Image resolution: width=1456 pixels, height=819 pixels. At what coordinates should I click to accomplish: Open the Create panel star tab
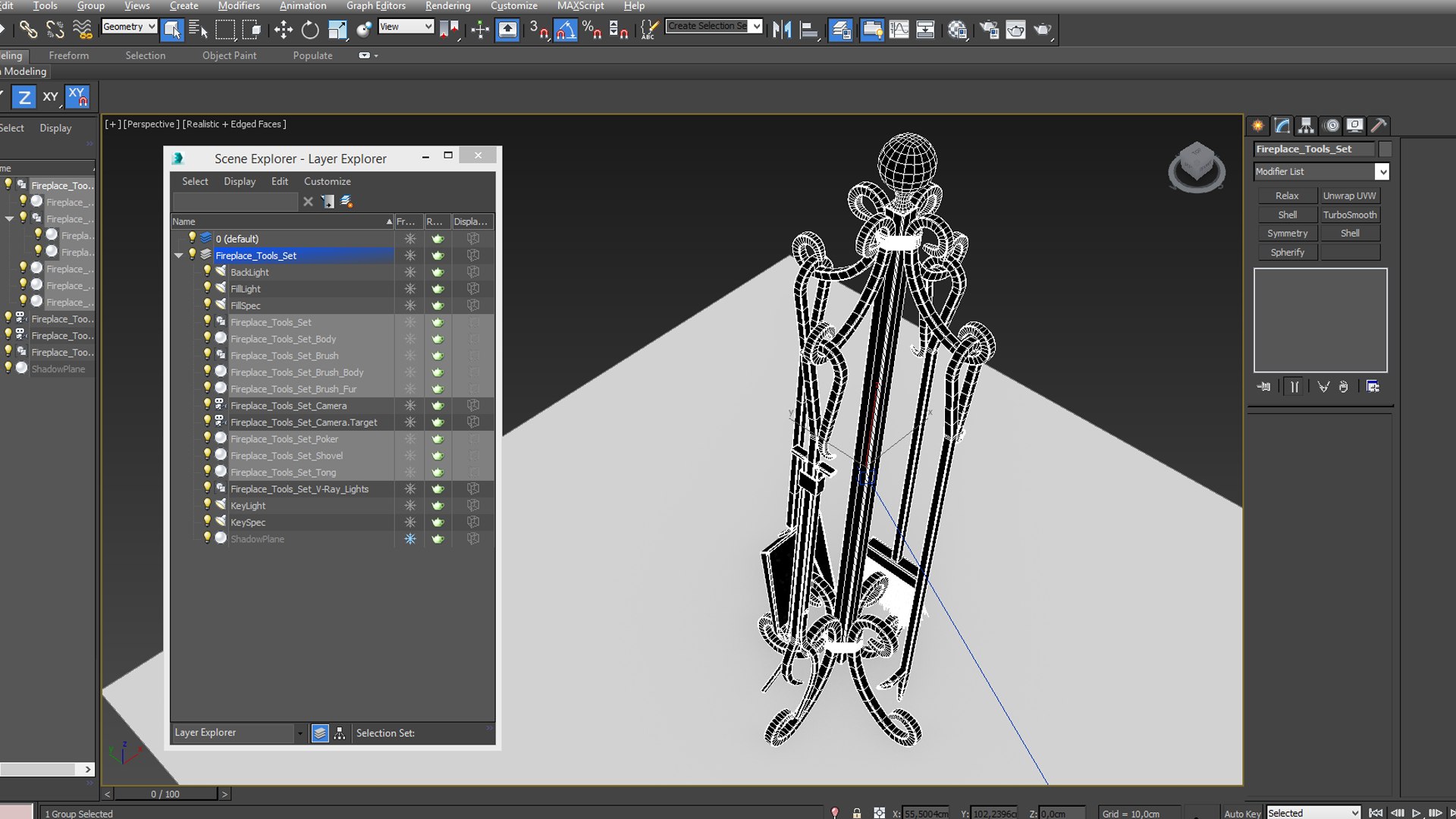coord(1257,125)
